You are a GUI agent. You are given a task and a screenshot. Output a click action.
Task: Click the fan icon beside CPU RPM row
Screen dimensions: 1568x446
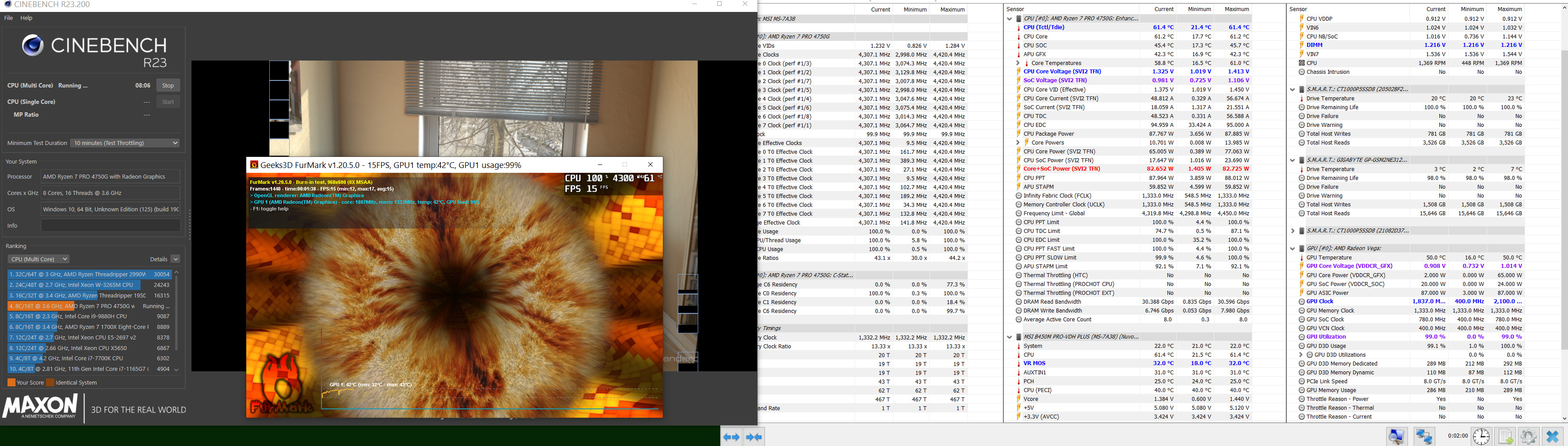point(1301,63)
